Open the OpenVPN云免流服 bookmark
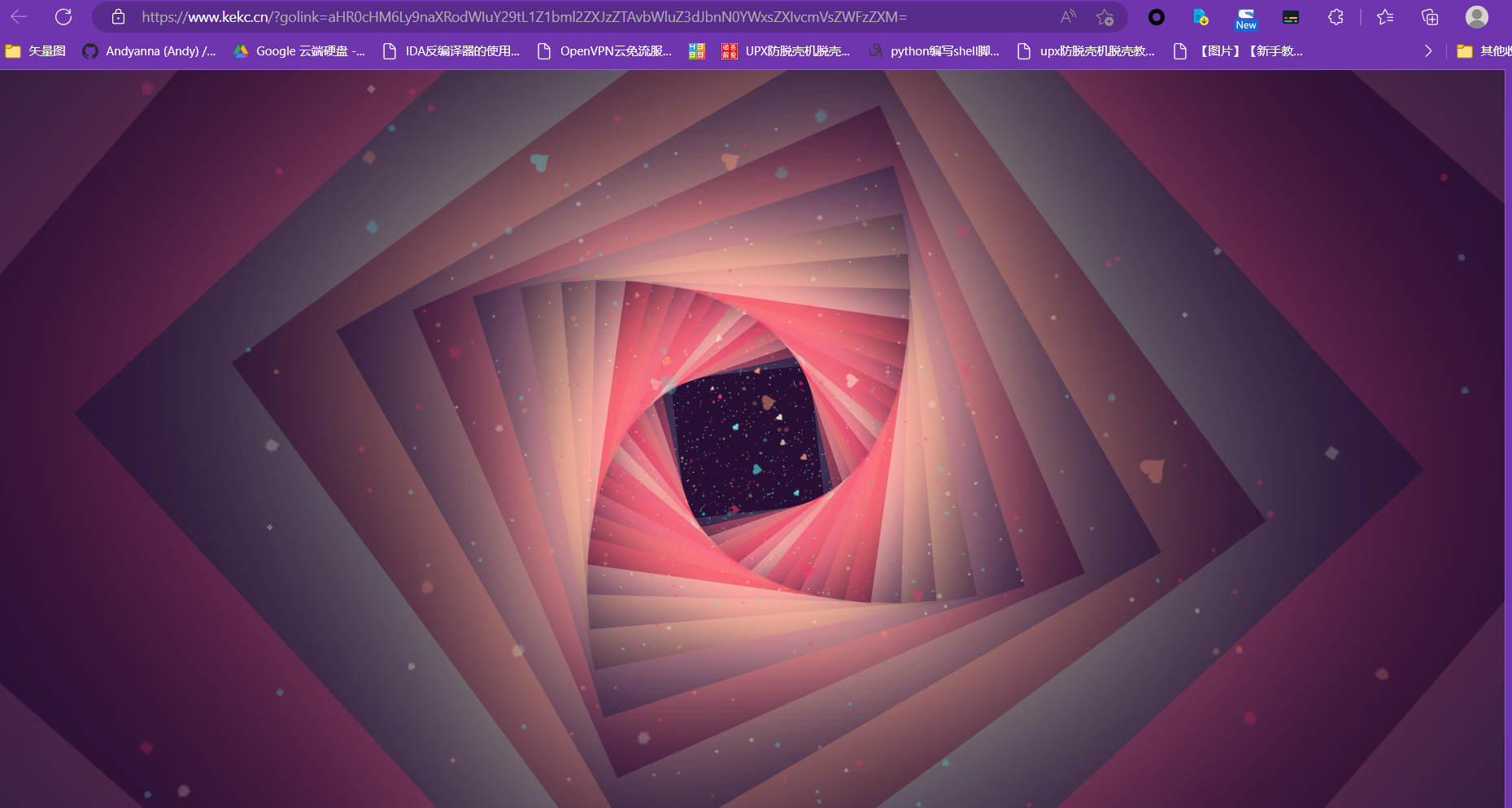 click(x=604, y=51)
